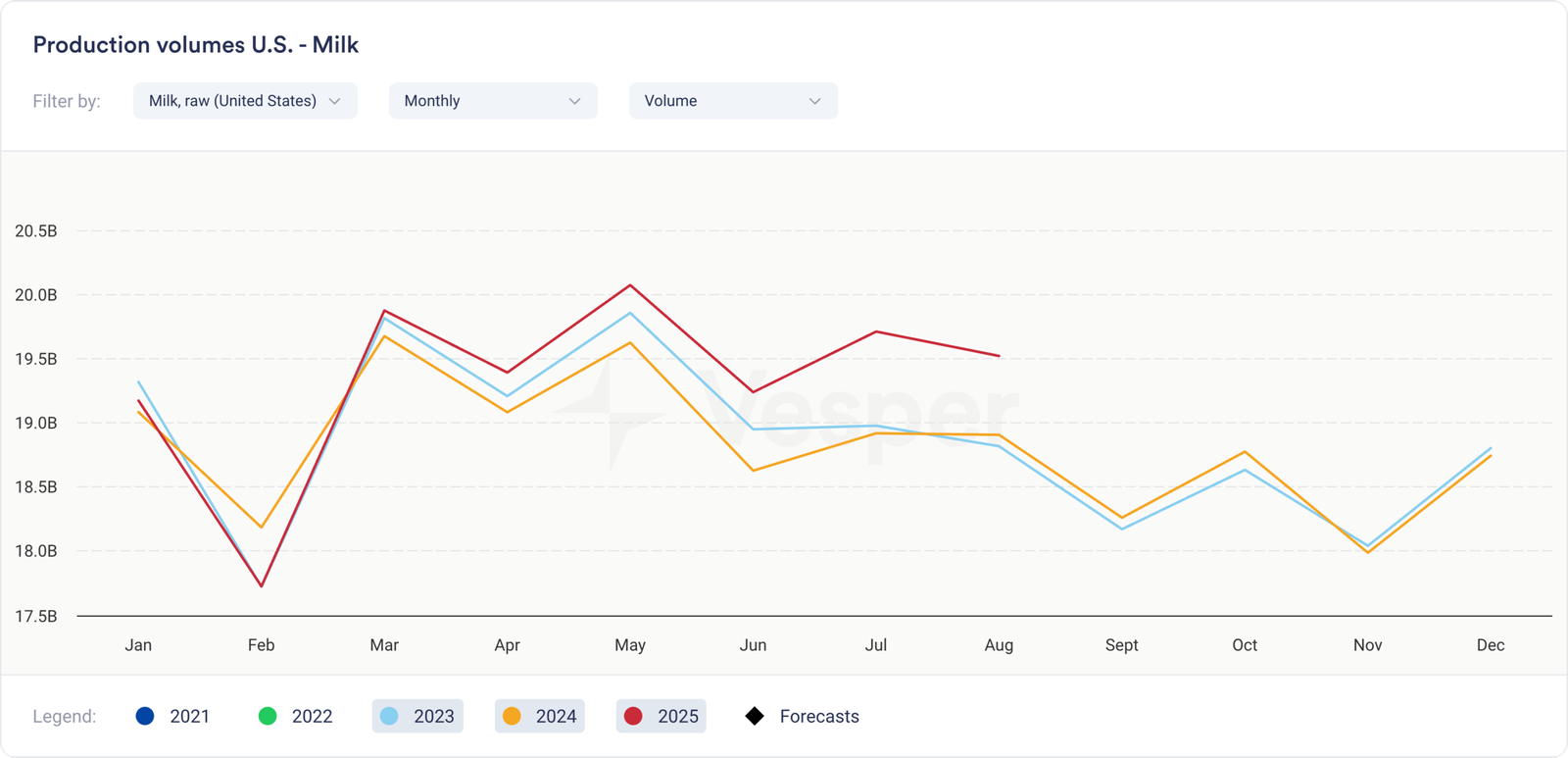Click the red 2025 line's May peak

coord(630,285)
